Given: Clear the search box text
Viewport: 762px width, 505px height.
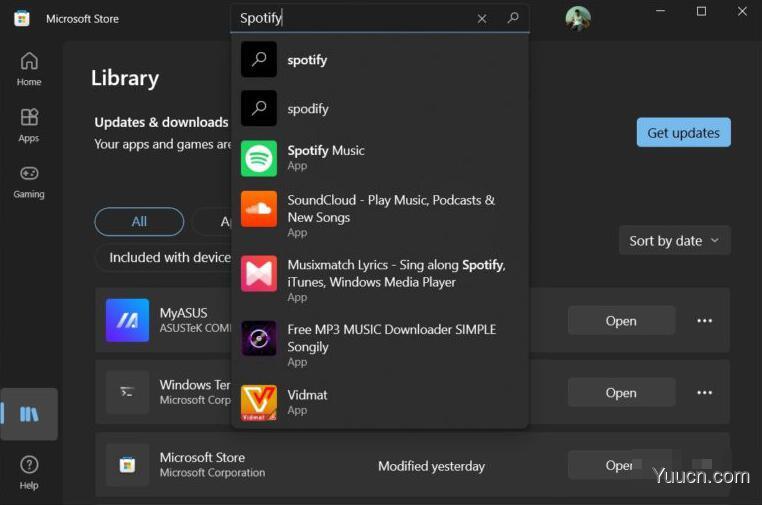Looking at the screenshot, I should [482, 18].
